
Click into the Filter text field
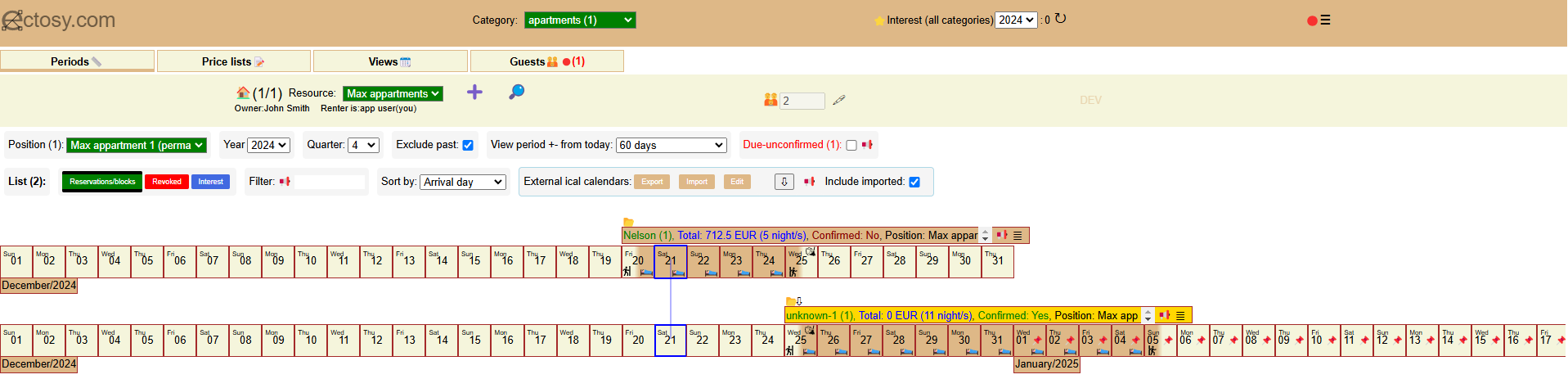(x=329, y=182)
